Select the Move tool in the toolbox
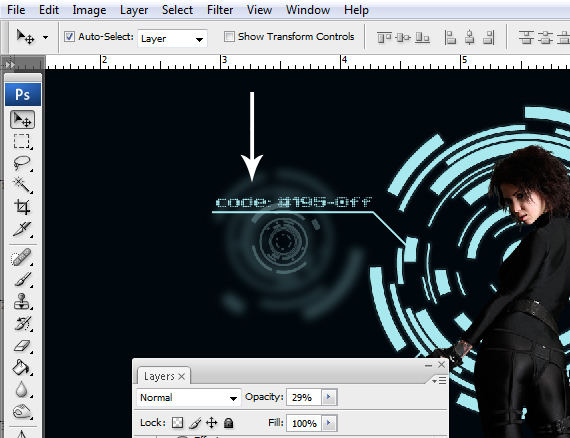Image resolution: width=570 pixels, height=438 pixels. click(x=23, y=120)
